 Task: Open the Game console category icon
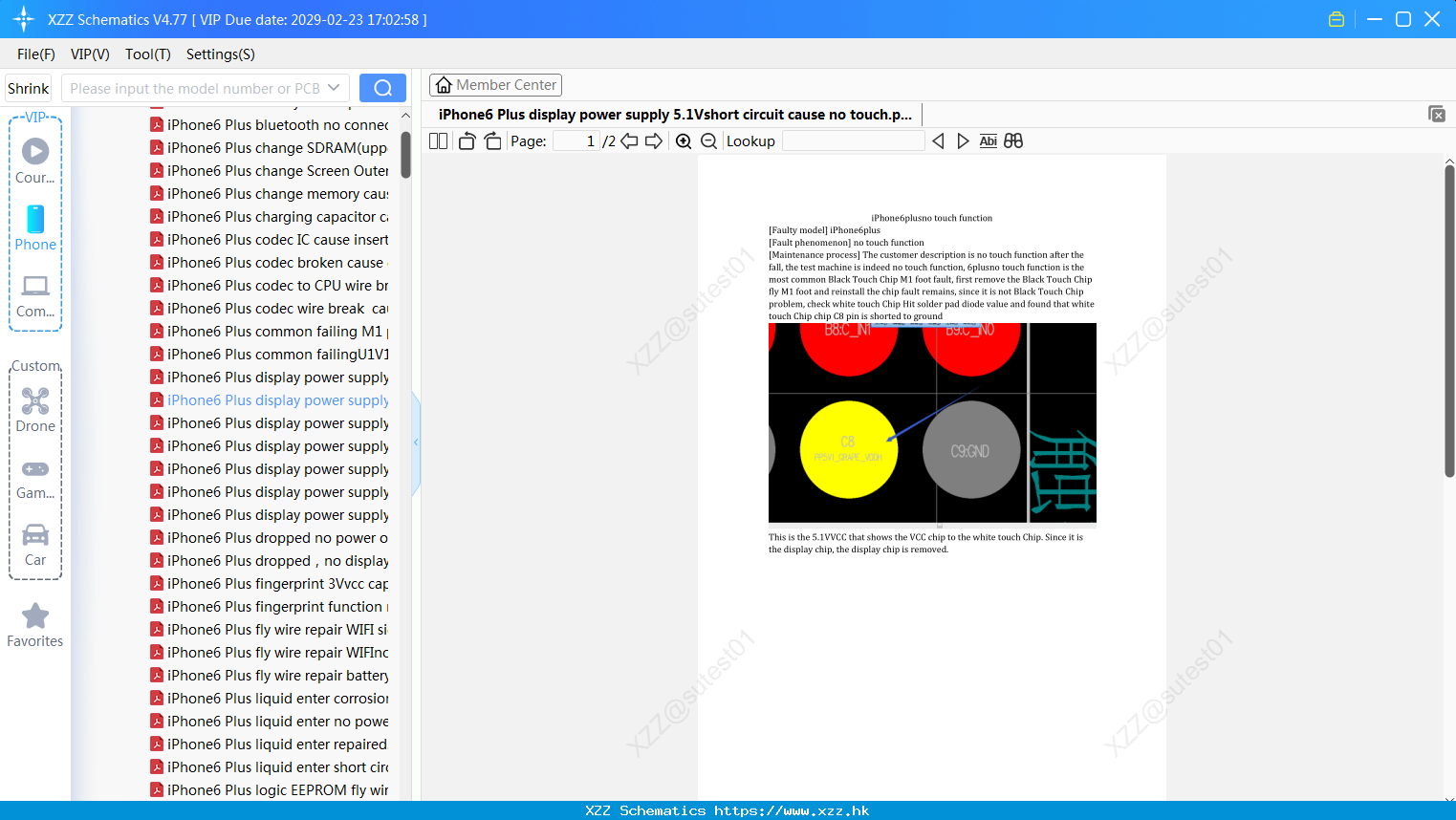pos(35,468)
